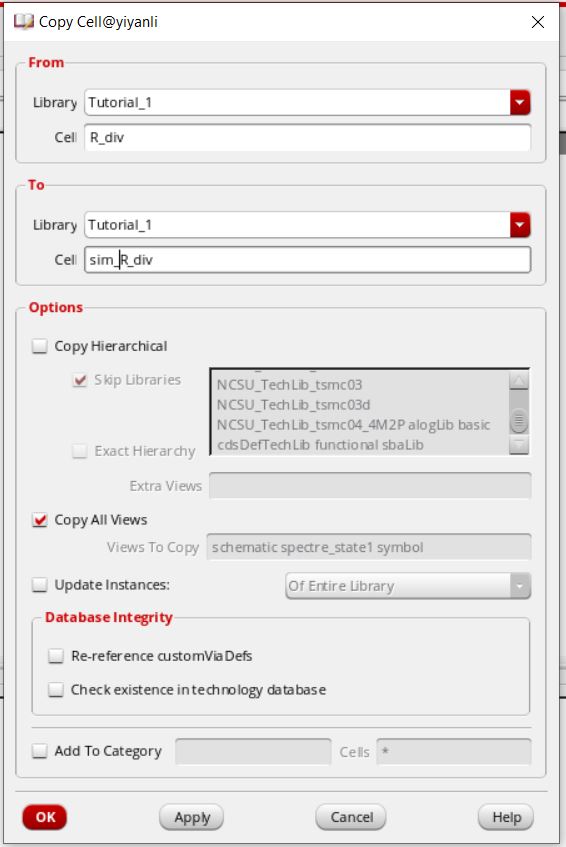Click the OK button

(45, 817)
